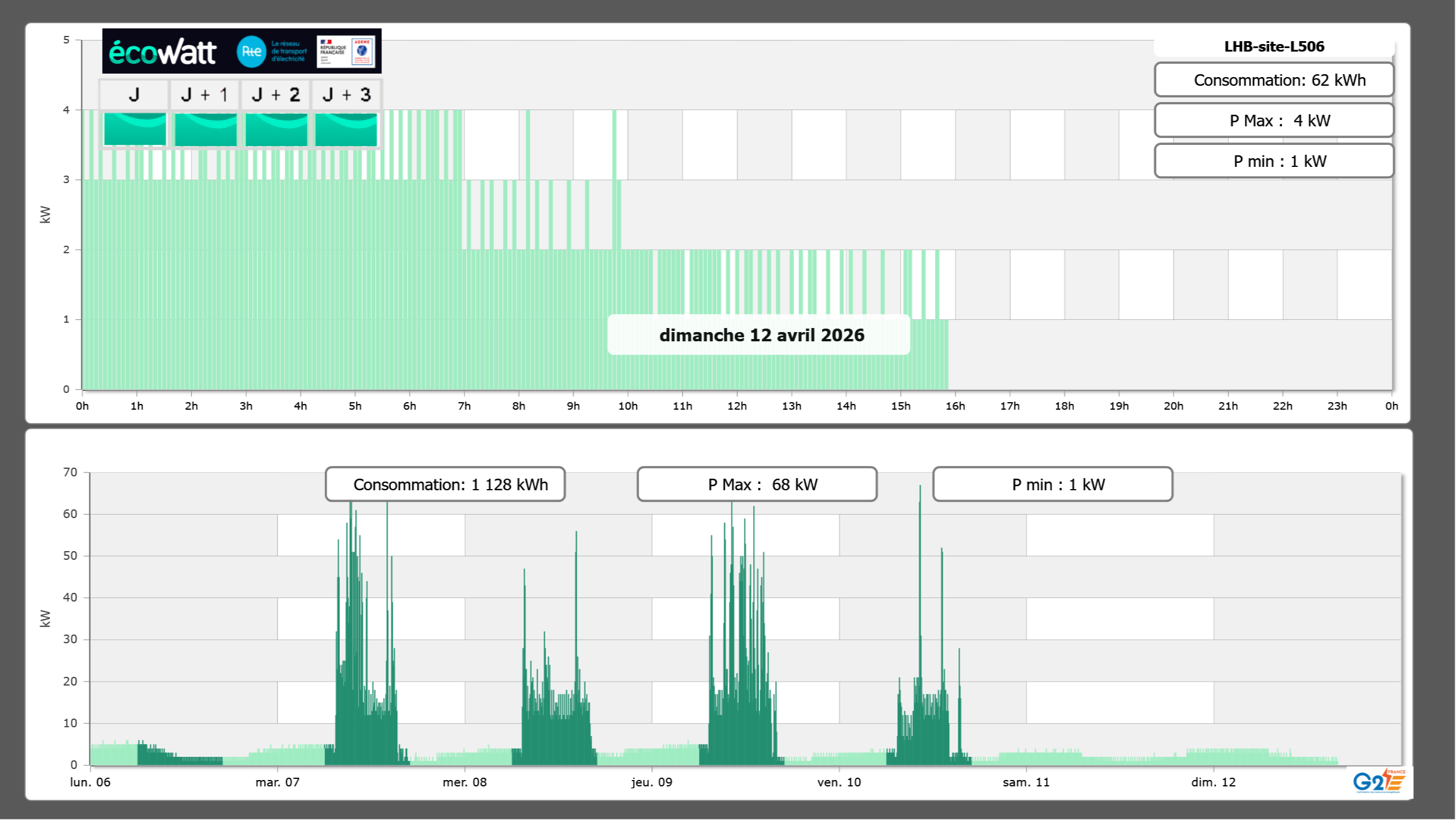Viewport: 1456px width, 820px height.
Task: Select the J + 2 day tab
Action: pyautogui.click(x=276, y=94)
